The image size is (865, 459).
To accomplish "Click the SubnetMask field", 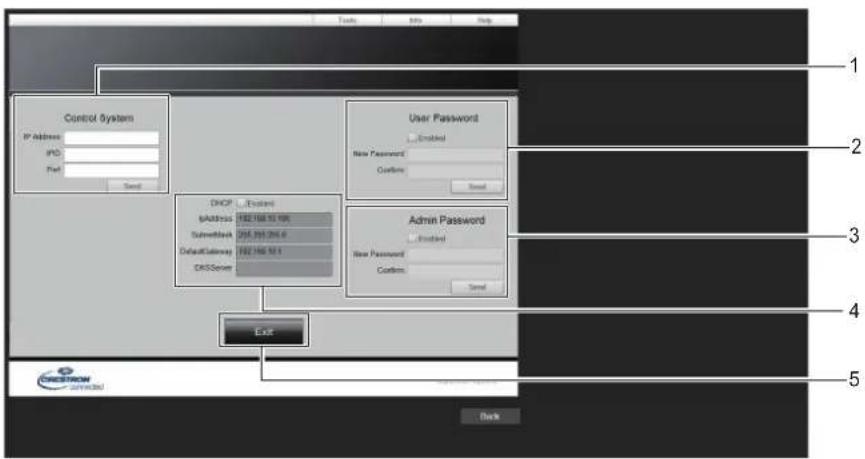I will [284, 235].
